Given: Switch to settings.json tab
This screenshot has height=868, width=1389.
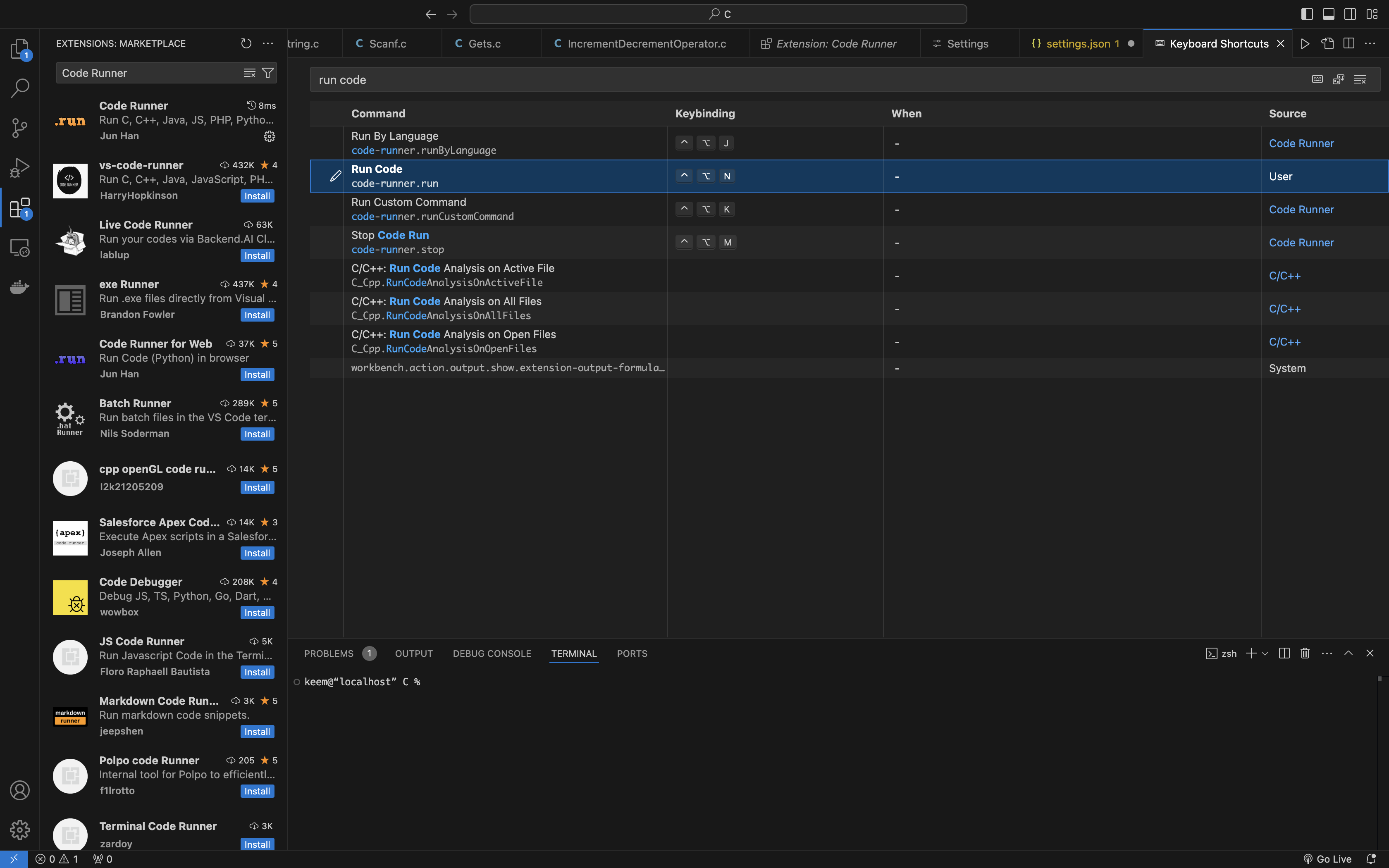Looking at the screenshot, I should pos(1081,44).
